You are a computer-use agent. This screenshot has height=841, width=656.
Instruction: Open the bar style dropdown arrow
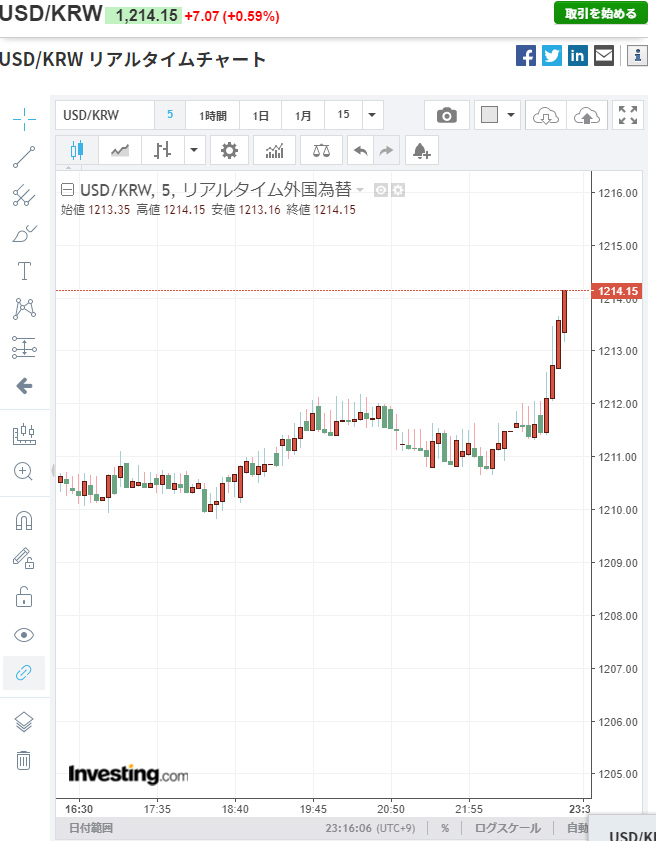pyautogui.click(x=193, y=150)
